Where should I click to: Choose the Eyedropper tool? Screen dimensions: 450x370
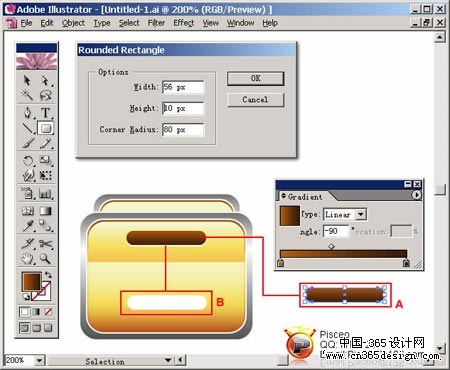pos(28,226)
